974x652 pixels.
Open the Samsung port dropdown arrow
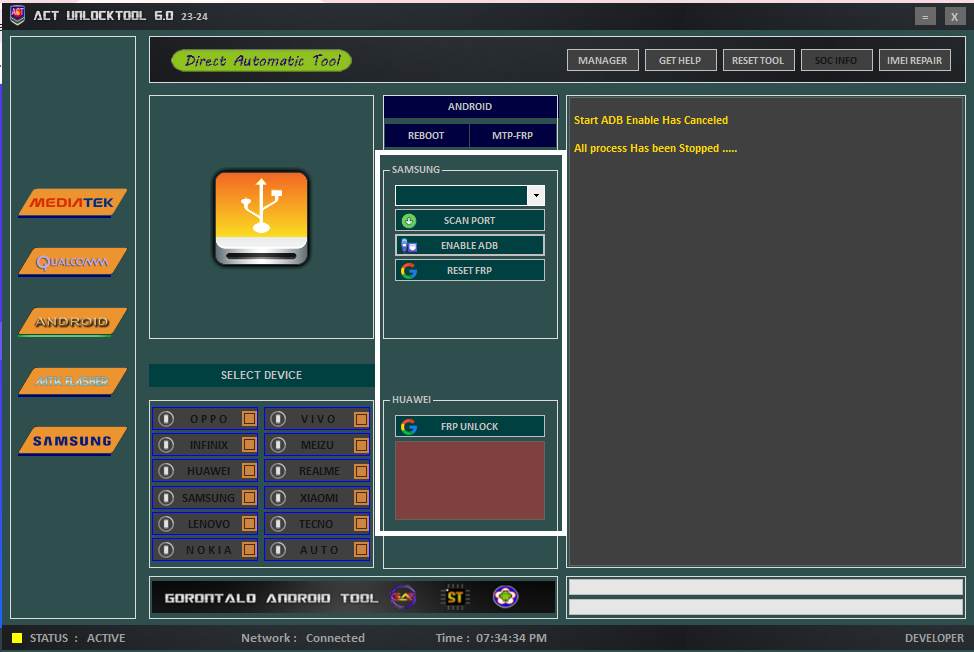(x=536, y=196)
